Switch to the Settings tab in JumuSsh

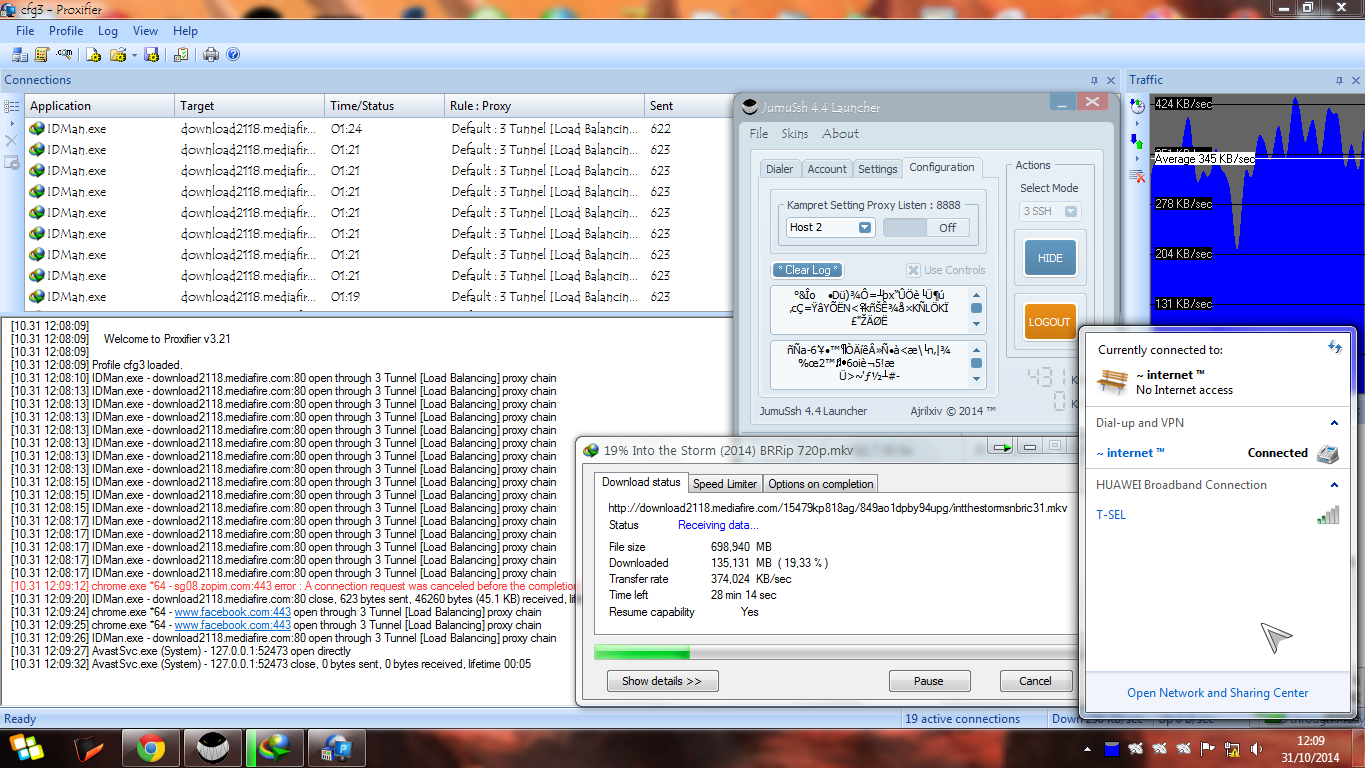click(x=878, y=169)
